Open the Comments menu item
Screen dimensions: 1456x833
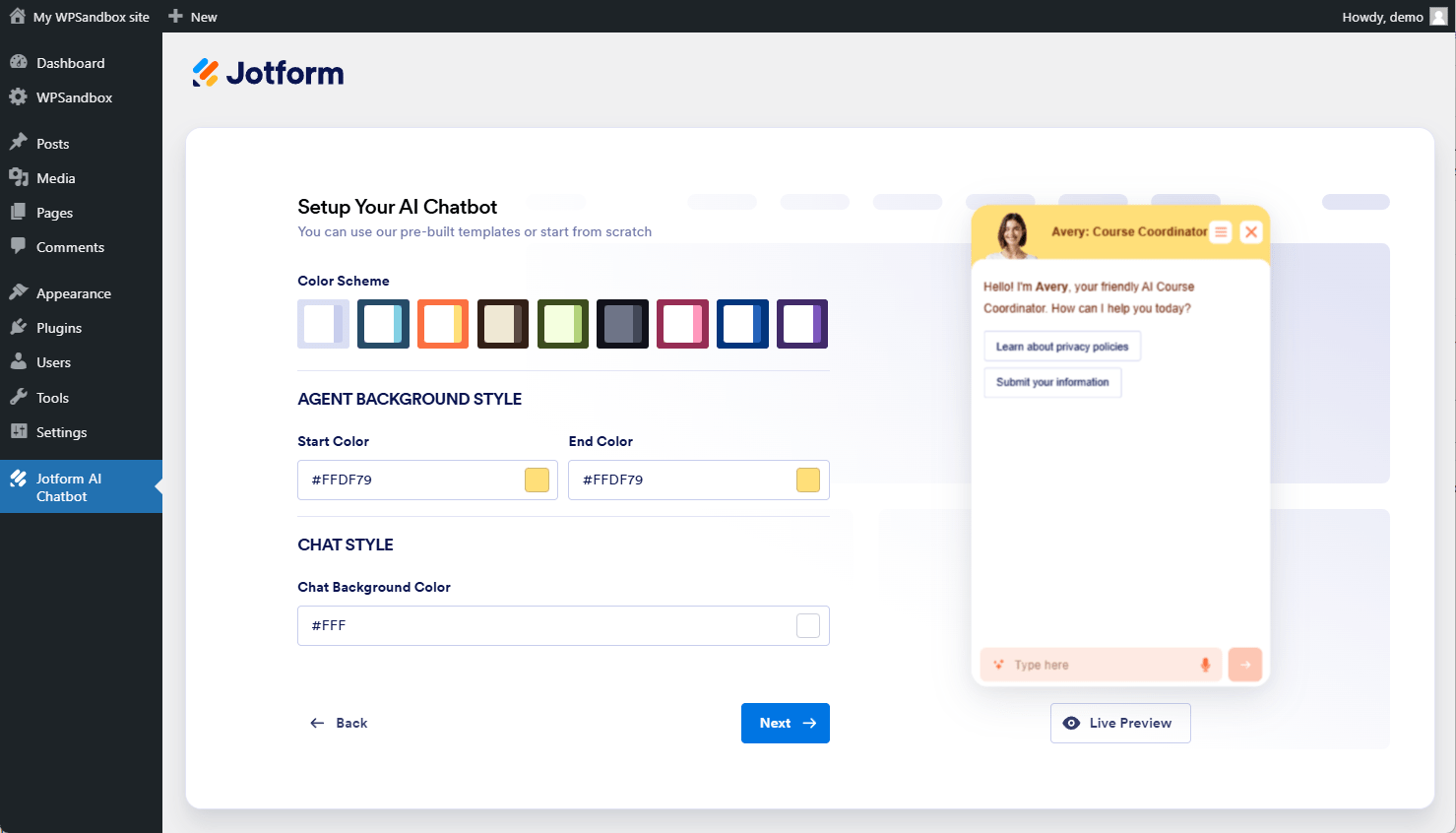point(81,246)
